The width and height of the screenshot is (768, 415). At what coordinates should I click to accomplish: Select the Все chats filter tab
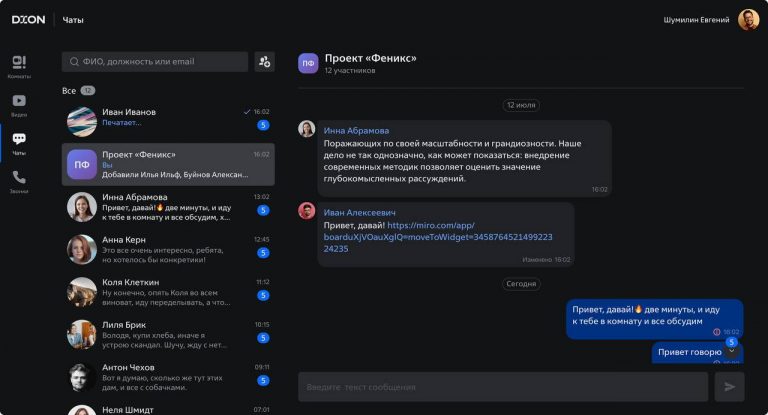coord(78,91)
